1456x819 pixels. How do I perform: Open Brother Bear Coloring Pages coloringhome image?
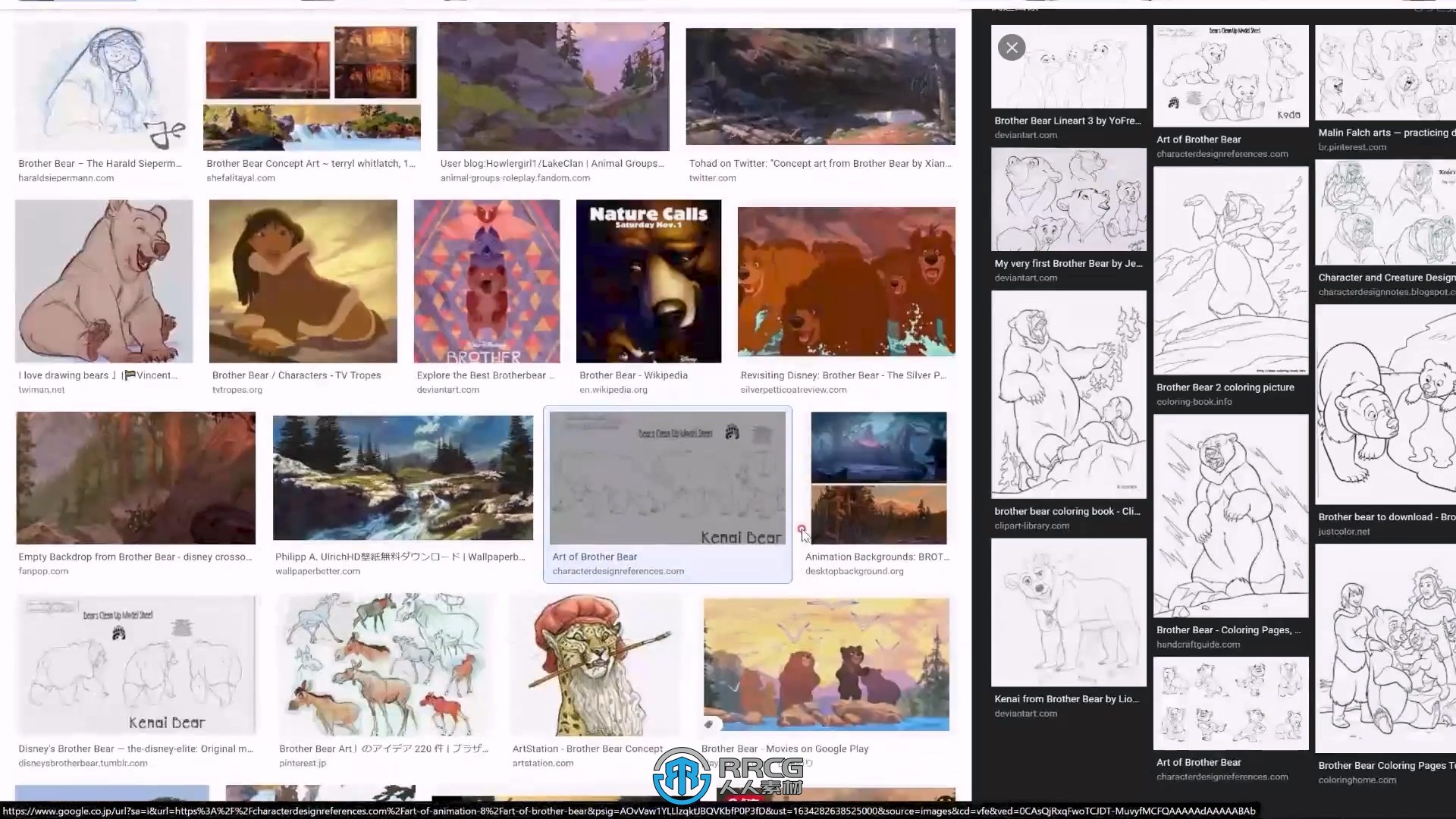(x=1385, y=648)
